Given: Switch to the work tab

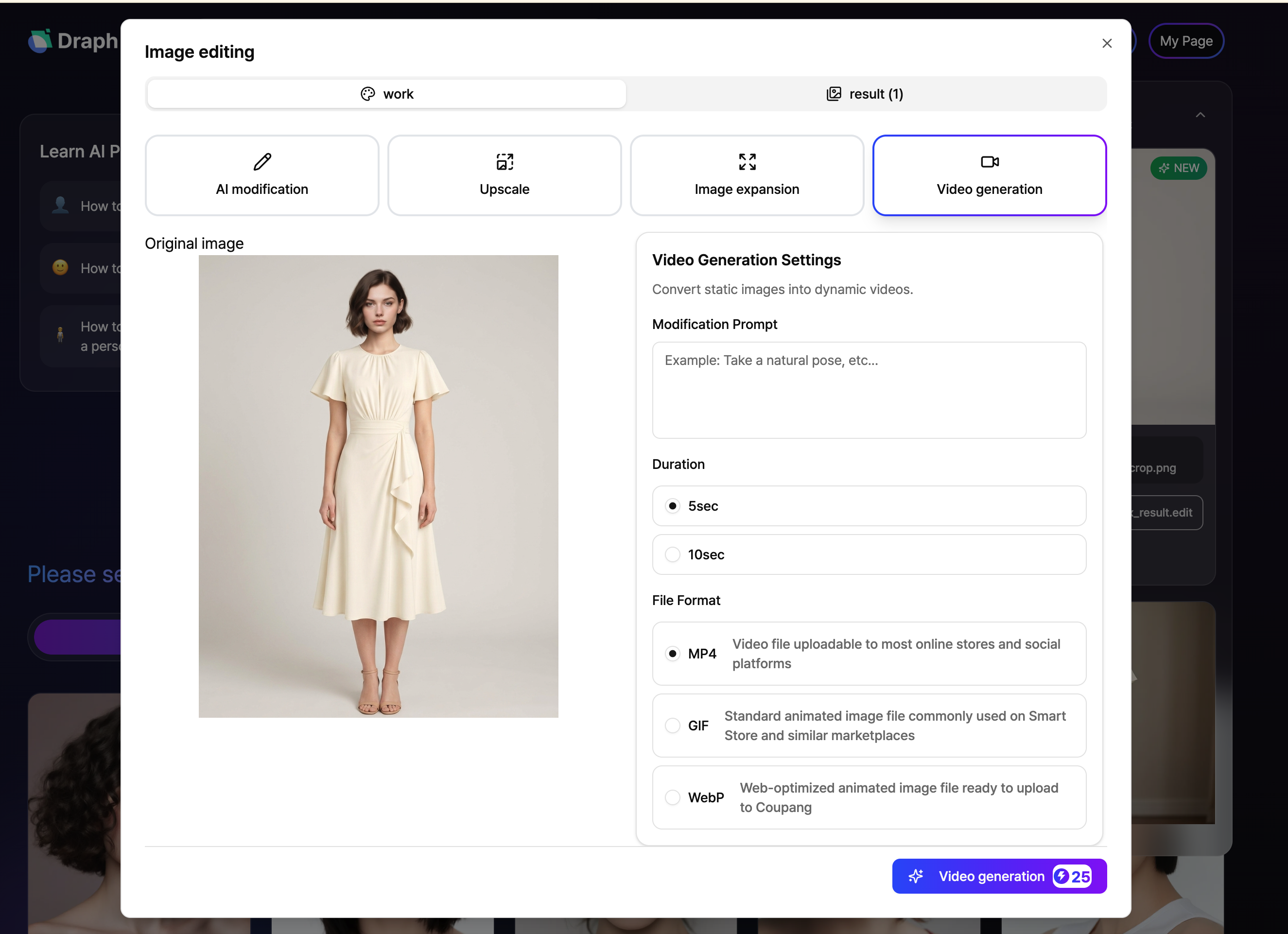Looking at the screenshot, I should (386, 94).
